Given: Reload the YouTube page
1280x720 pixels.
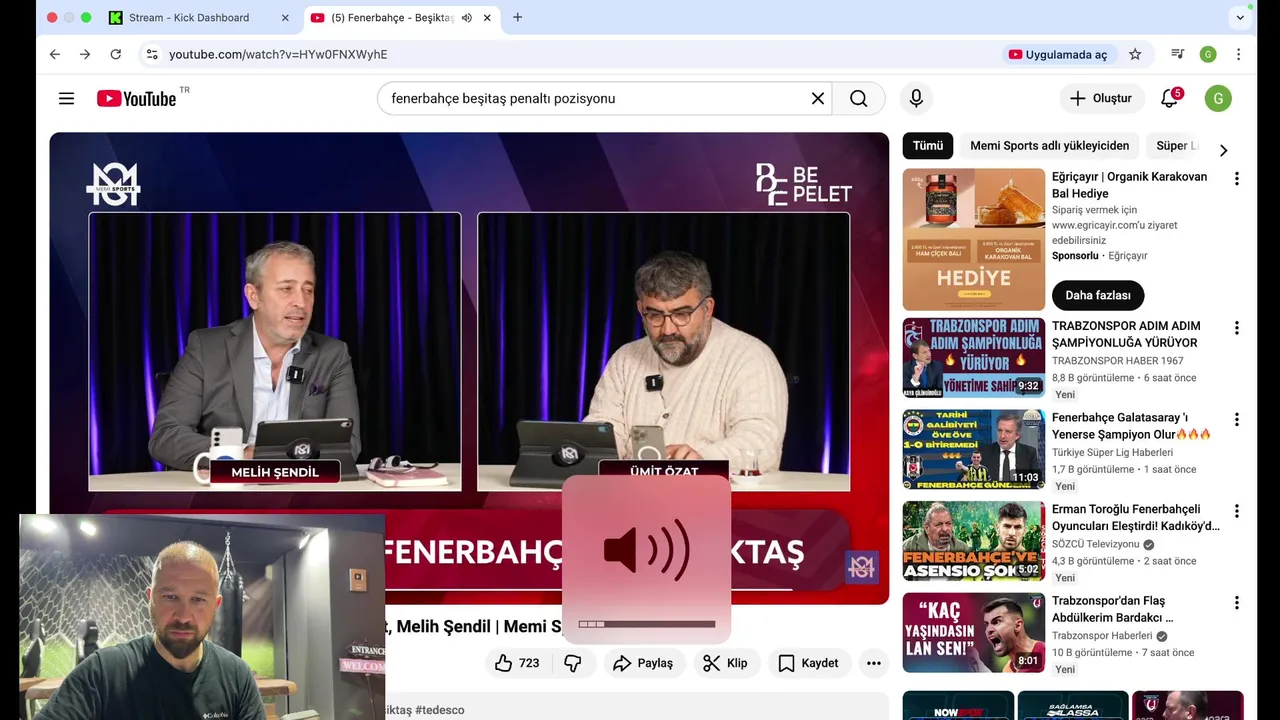Looking at the screenshot, I should tap(116, 54).
